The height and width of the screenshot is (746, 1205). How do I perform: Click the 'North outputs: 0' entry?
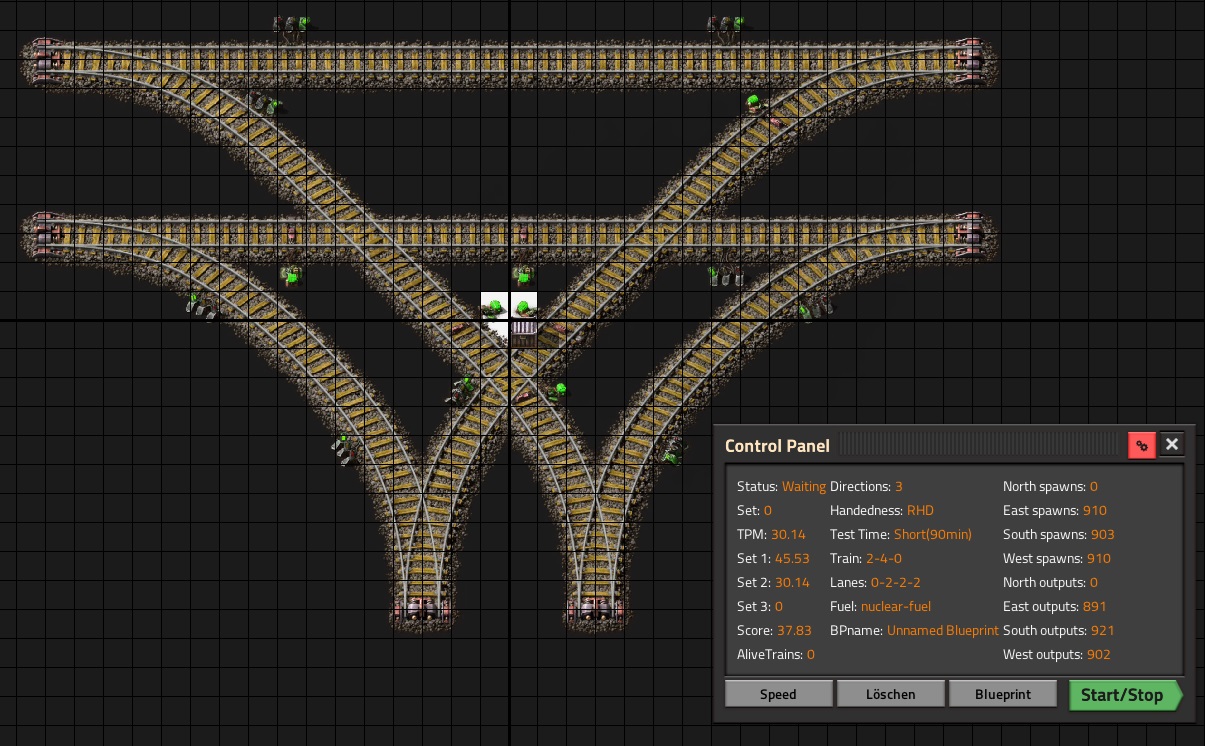pos(1050,583)
